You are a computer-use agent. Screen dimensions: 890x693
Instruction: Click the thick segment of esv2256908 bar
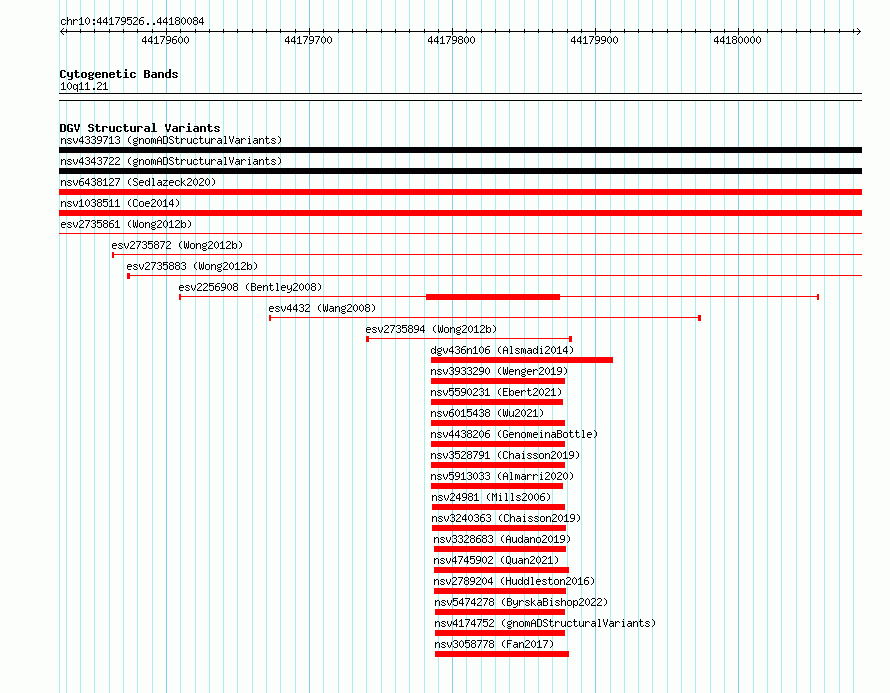[x=493, y=297]
